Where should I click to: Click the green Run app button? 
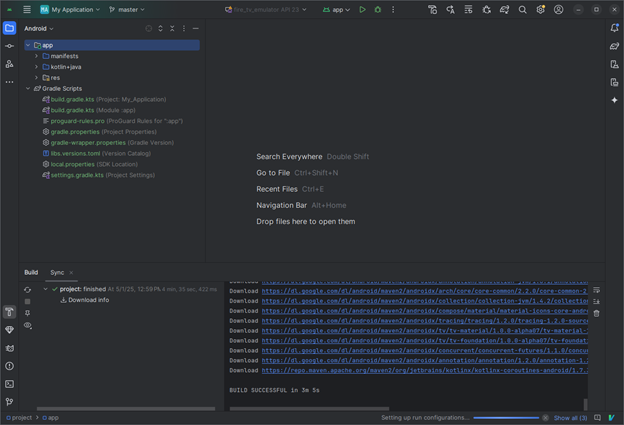point(362,10)
